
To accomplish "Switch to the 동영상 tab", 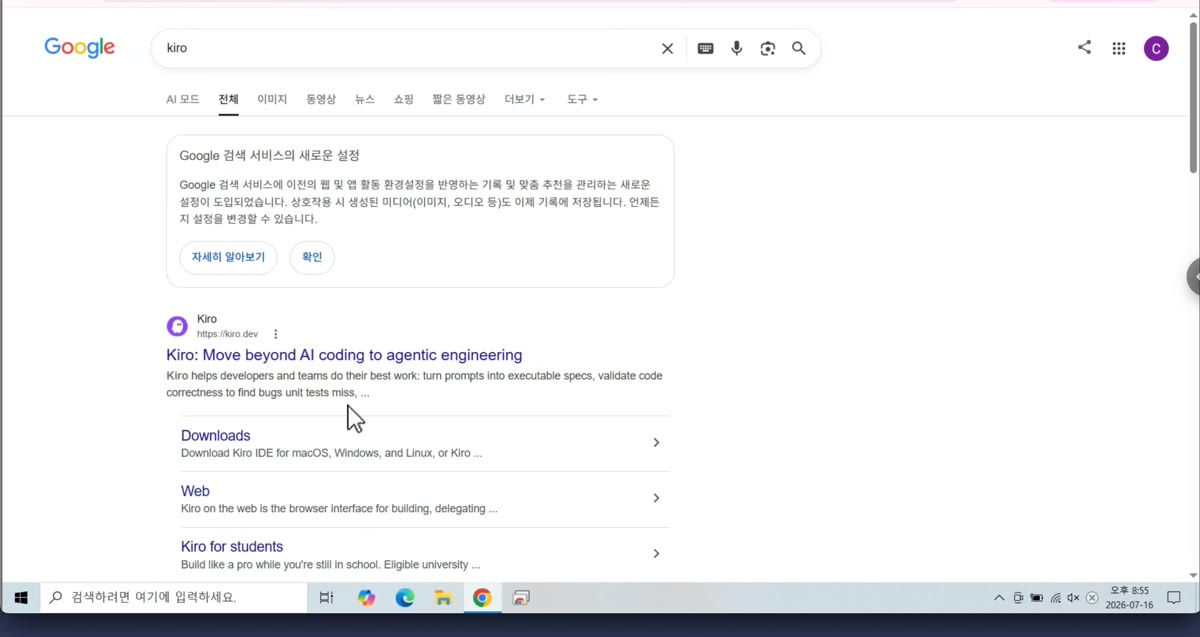I will click(x=321, y=99).
